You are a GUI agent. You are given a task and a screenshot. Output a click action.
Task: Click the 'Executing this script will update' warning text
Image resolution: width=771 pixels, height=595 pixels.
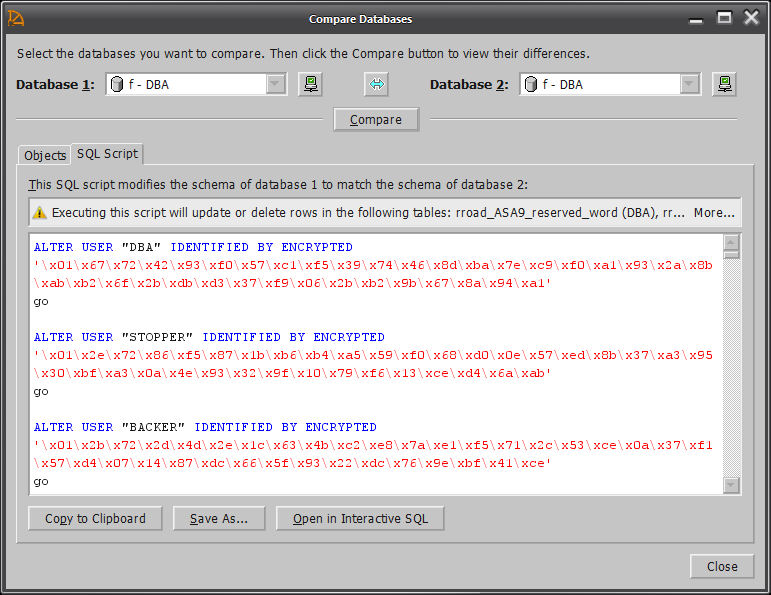(x=368, y=213)
